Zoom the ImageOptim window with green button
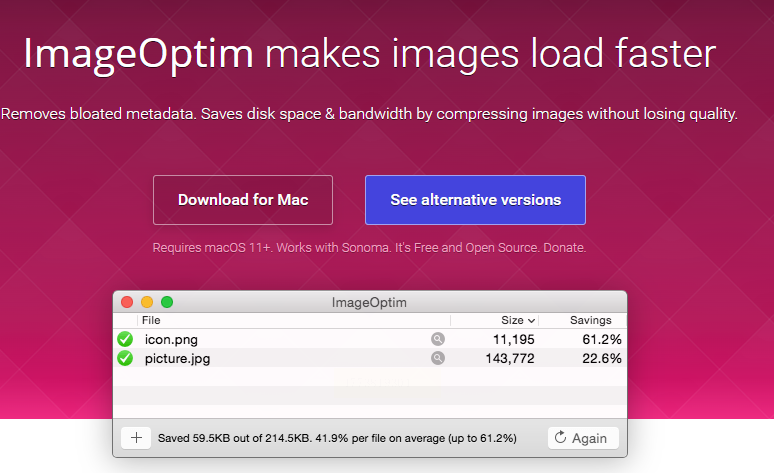The width and height of the screenshot is (774, 473). click(167, 302)
